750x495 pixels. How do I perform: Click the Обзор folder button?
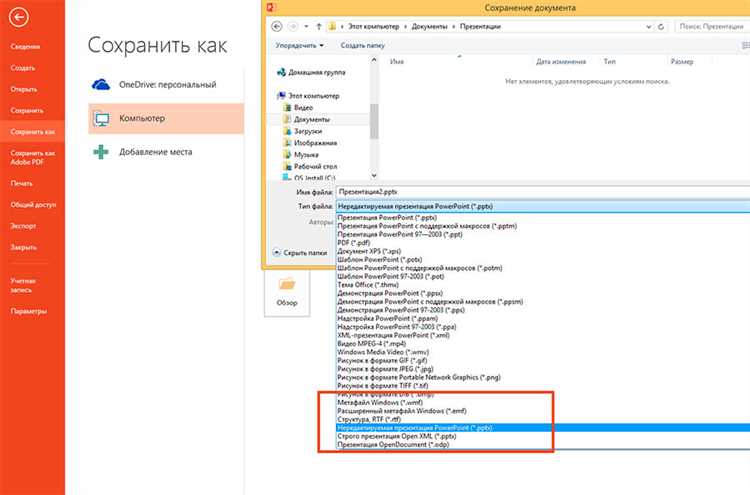[x=287, y=291]
